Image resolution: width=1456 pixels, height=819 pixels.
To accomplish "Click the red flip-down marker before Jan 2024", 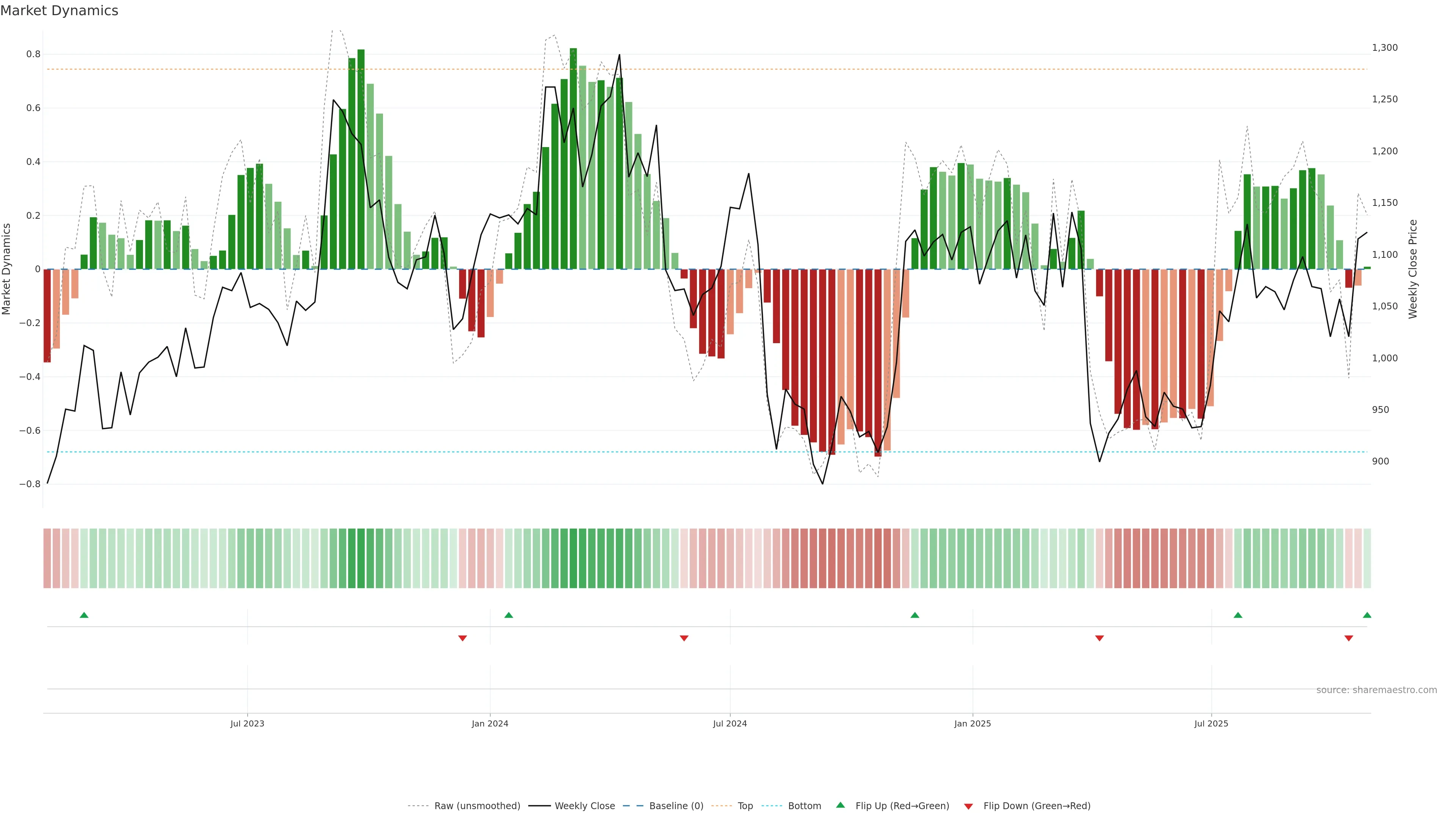I will pos(462,638).
